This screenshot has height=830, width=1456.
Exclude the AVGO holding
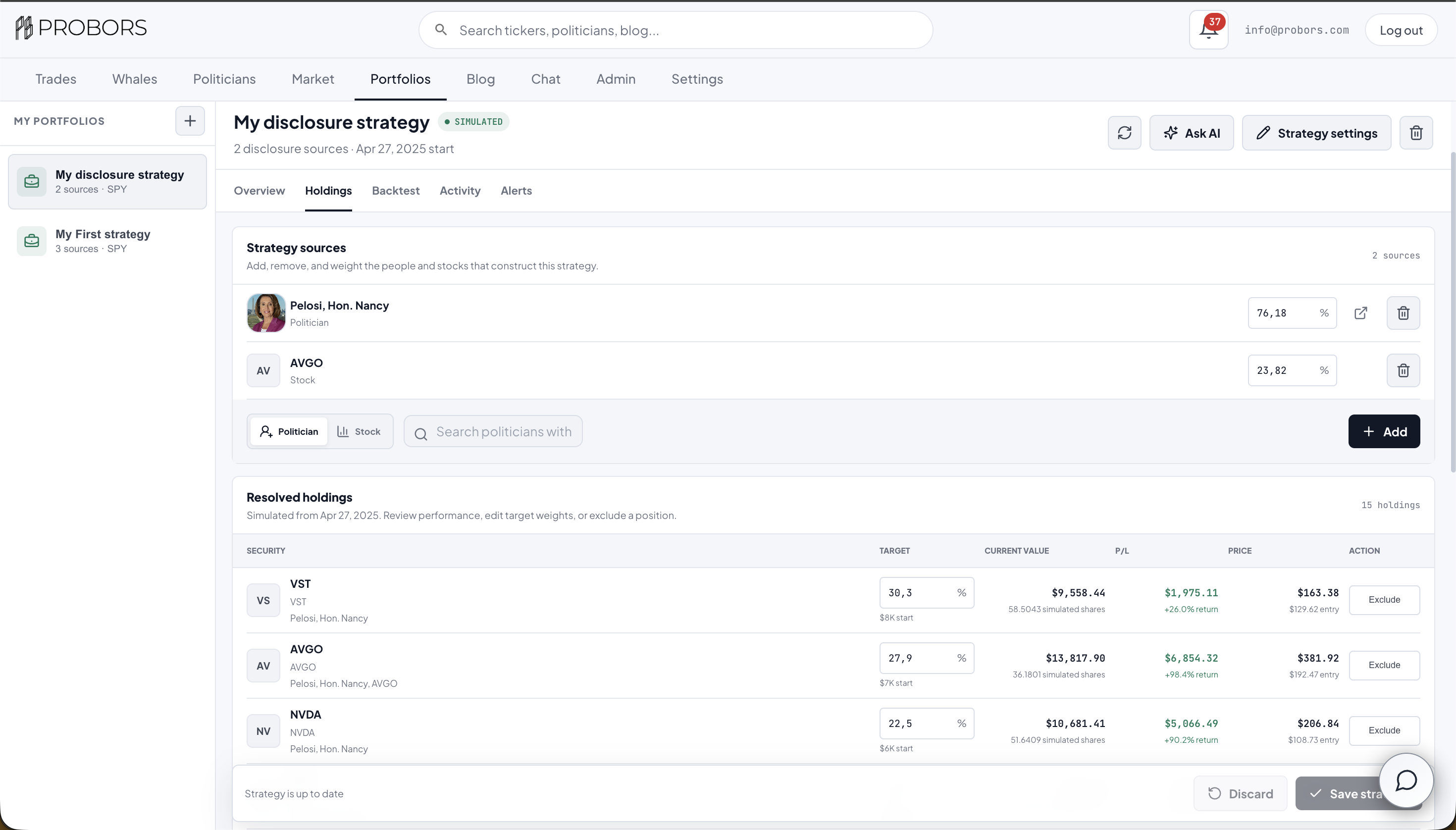1384,665
